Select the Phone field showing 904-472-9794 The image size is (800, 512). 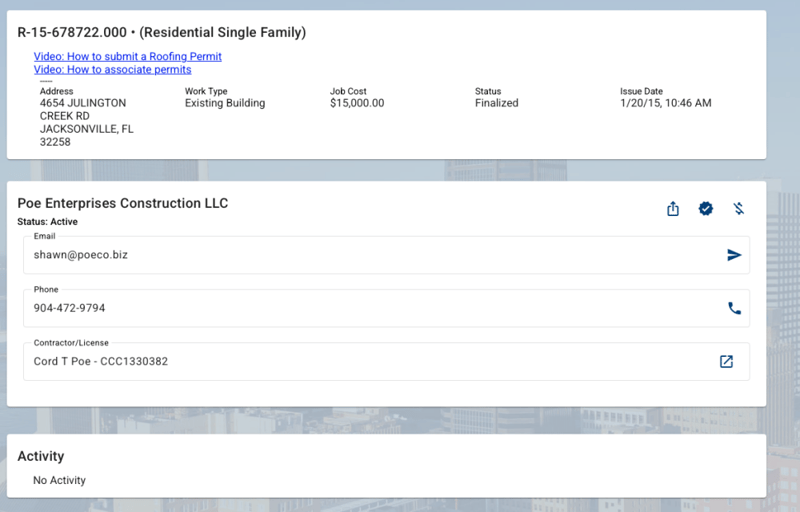(370, 308)
